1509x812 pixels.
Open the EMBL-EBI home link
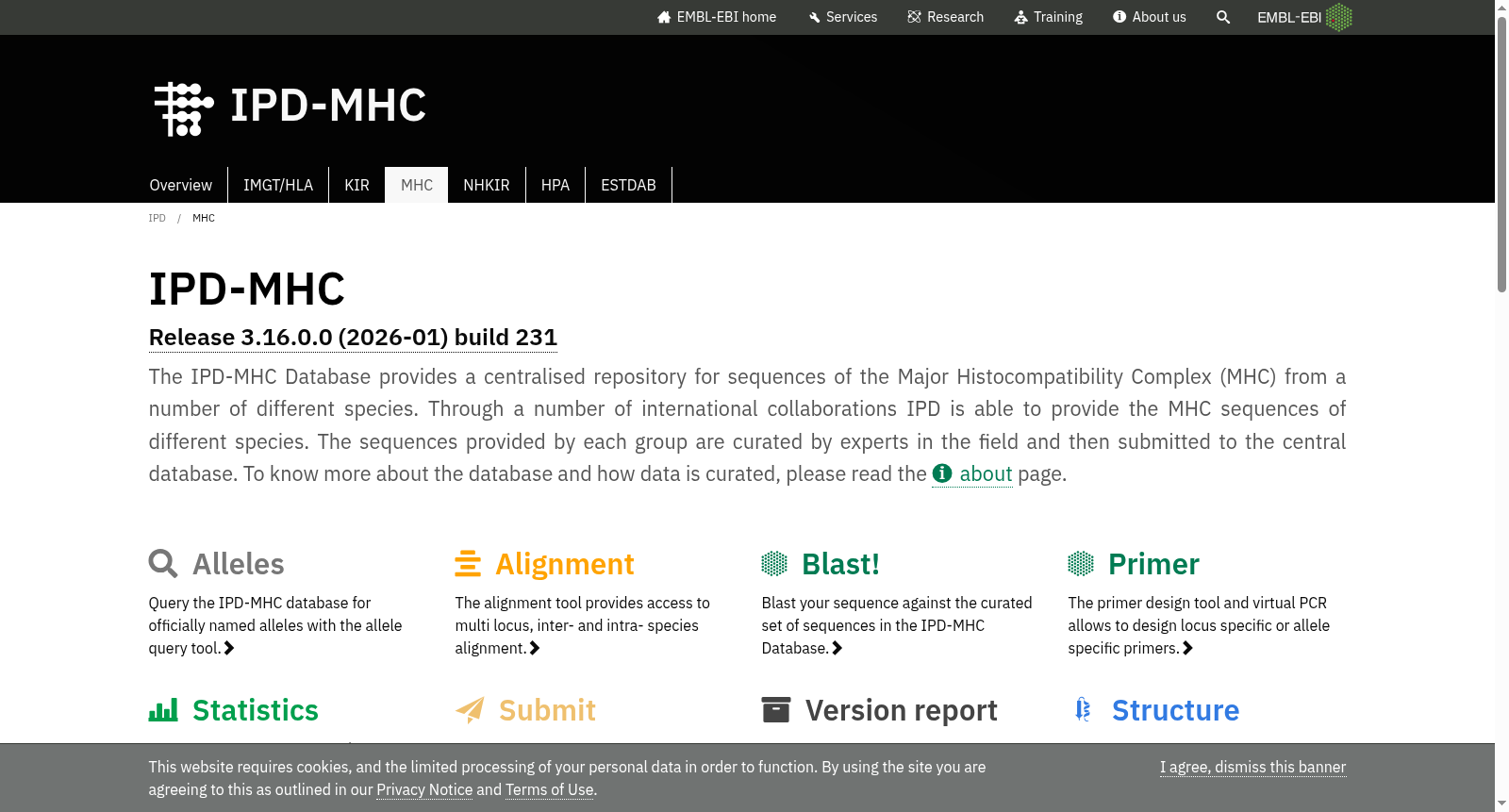717,17
